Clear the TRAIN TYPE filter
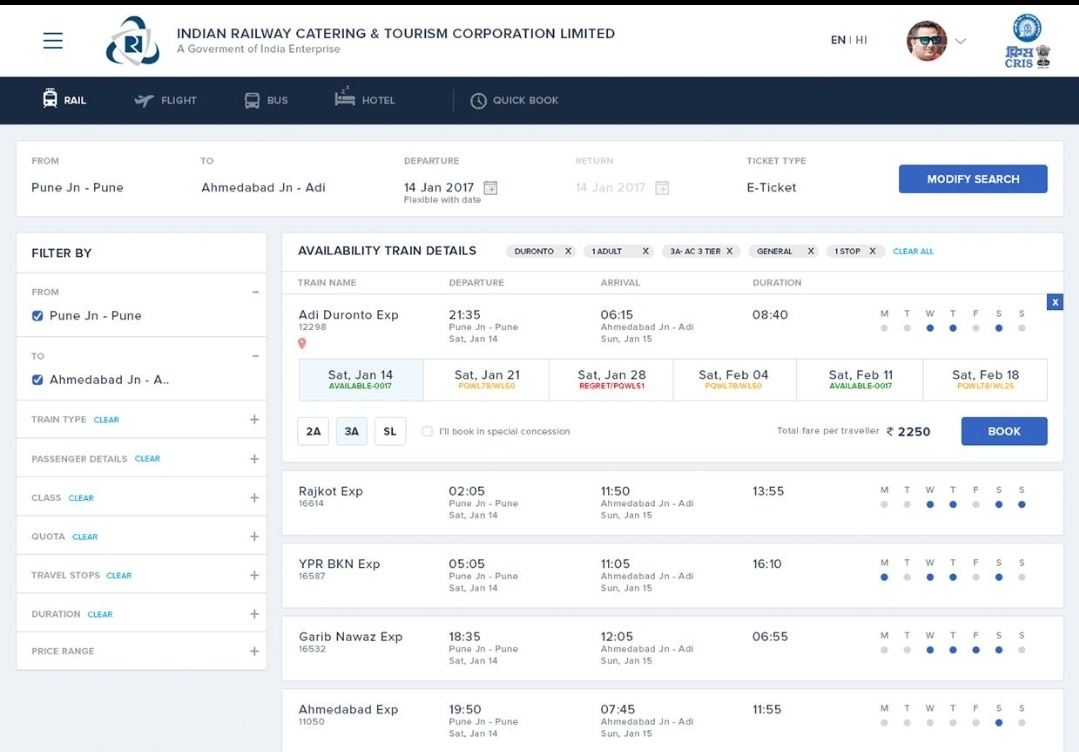The width and height of the screenshot is (1079, 752). tap(106, 420)
